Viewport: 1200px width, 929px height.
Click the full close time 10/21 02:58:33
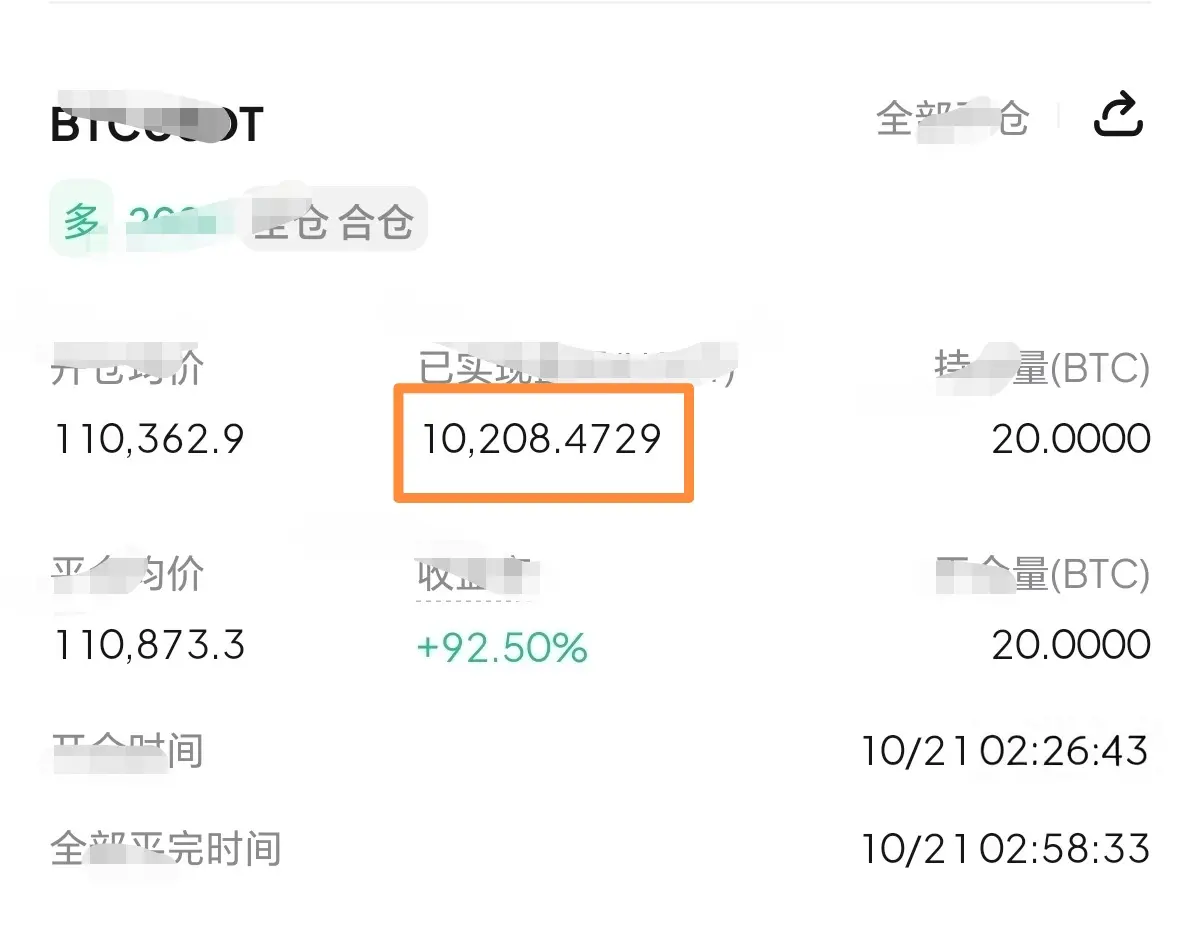[x=1005, y=849]
